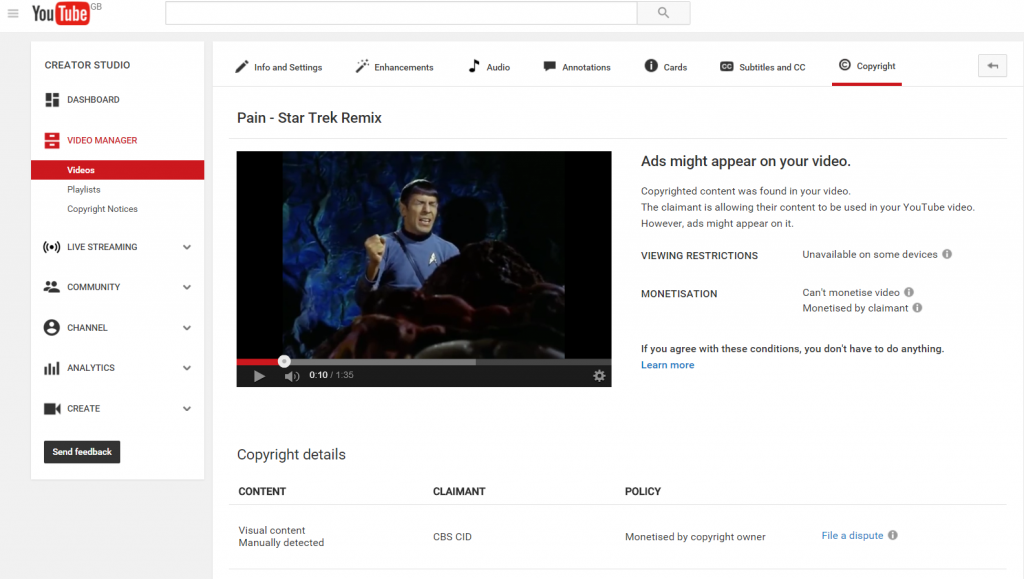Click Monetised by copyright owner policy text
The width and height of the screenshot is (1024, 579).
[x=695, y=537]
